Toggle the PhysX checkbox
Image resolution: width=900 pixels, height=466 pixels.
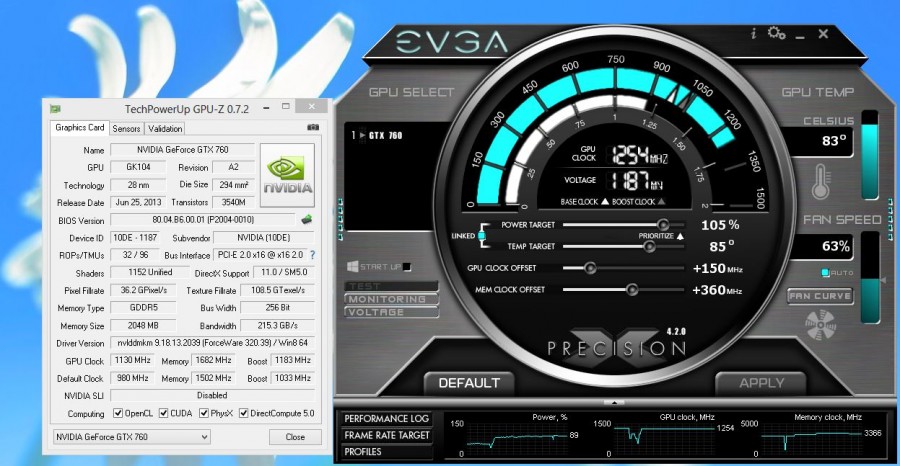click(x=204, y=413)
